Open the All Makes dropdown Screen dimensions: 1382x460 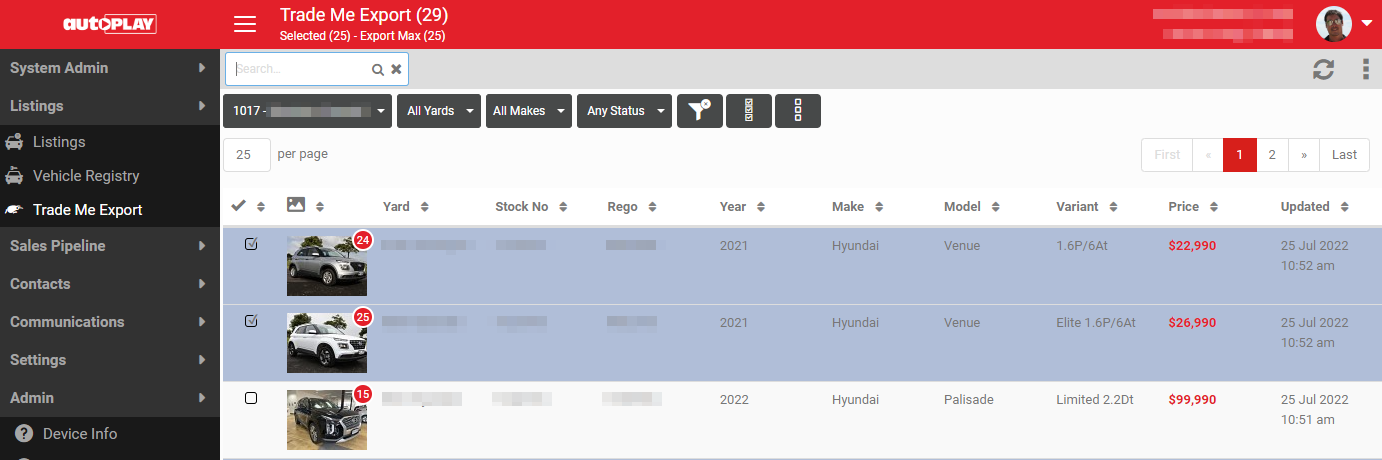coord(528,111)
